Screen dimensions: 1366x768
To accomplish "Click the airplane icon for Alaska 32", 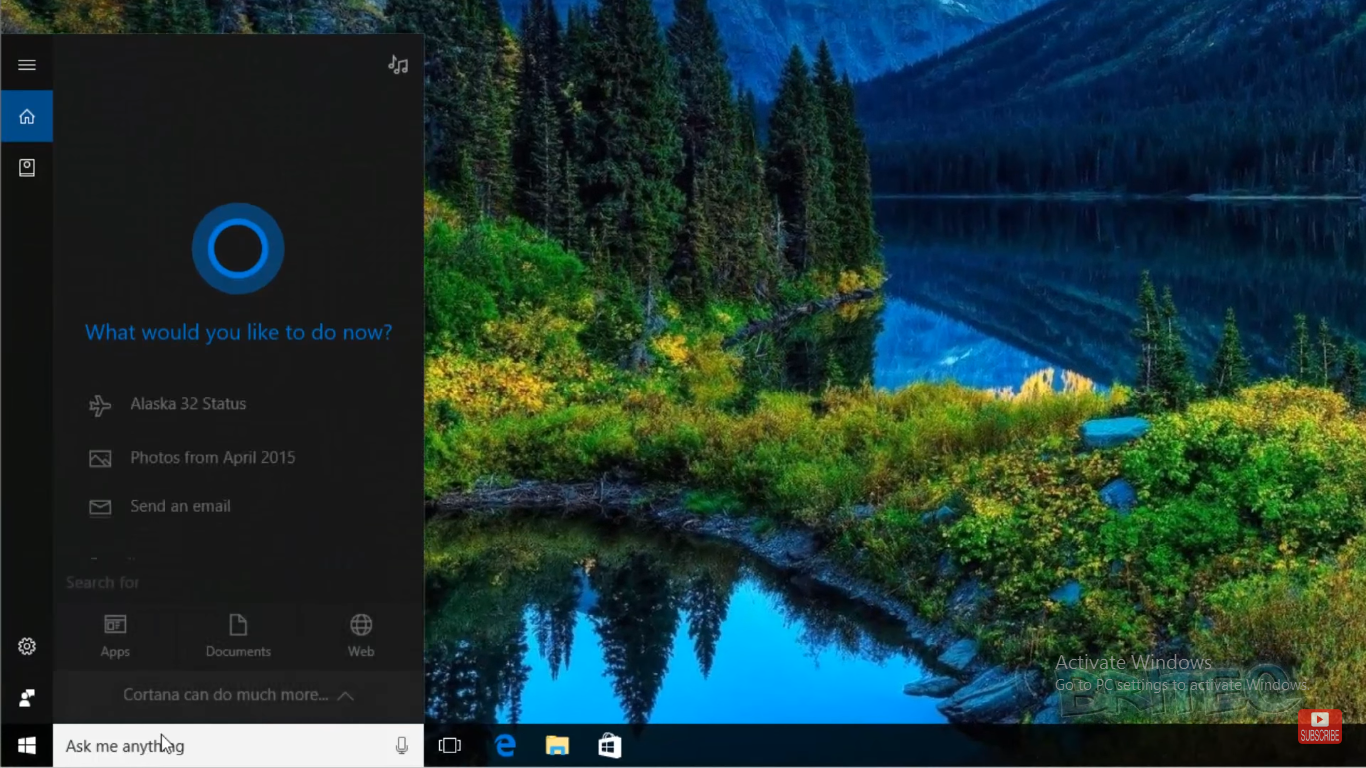I will (100, 405).
